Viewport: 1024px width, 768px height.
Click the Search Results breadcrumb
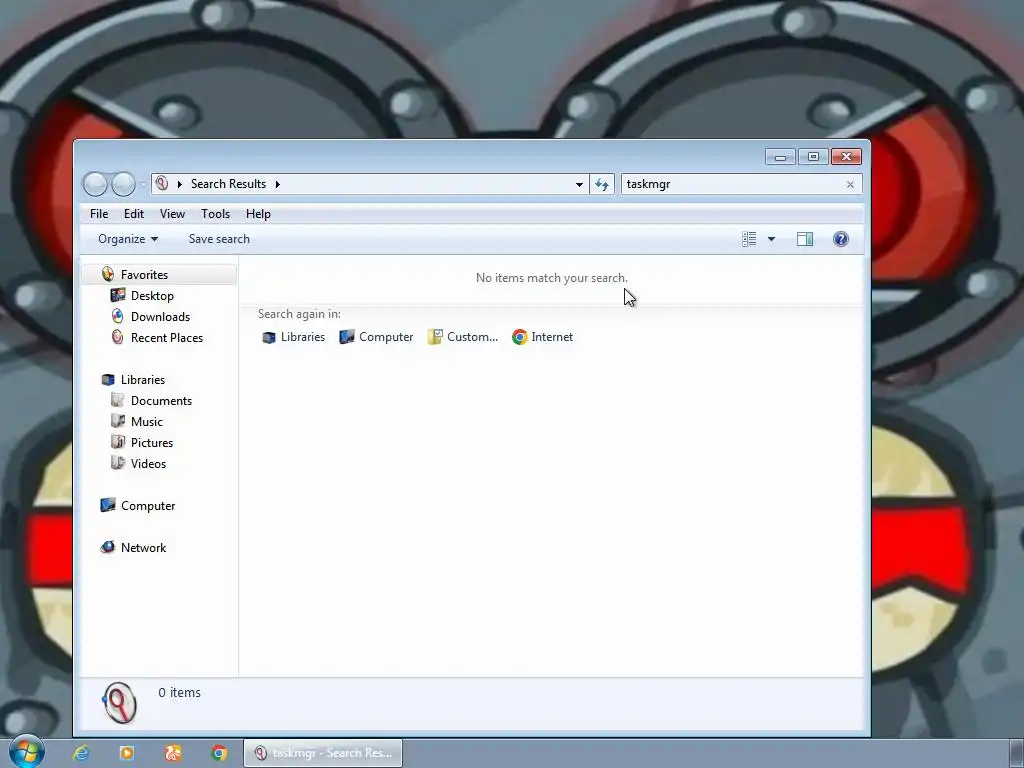[x=229, y=184]
